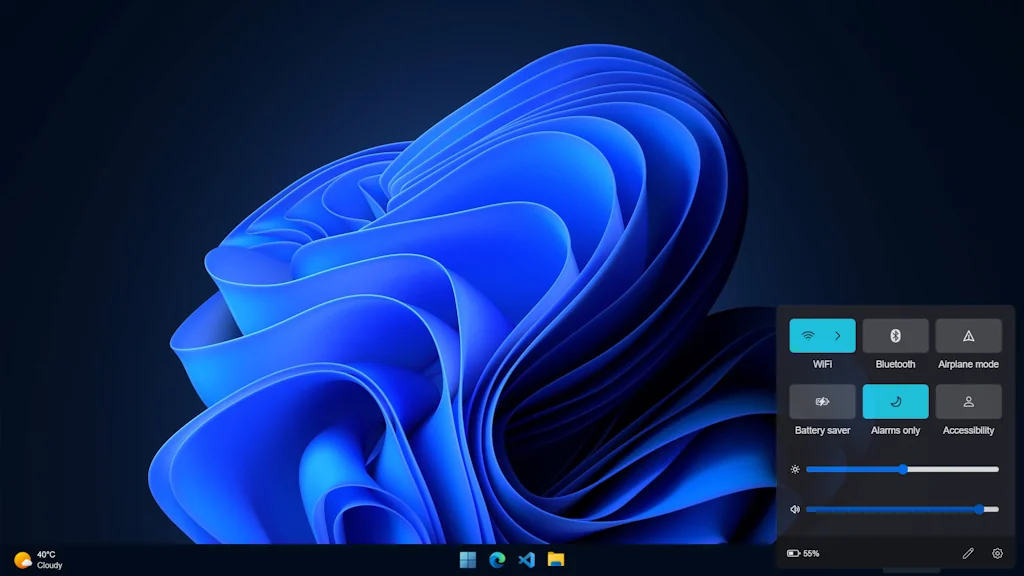Click the Battery saver icon

tap(821, 402)
